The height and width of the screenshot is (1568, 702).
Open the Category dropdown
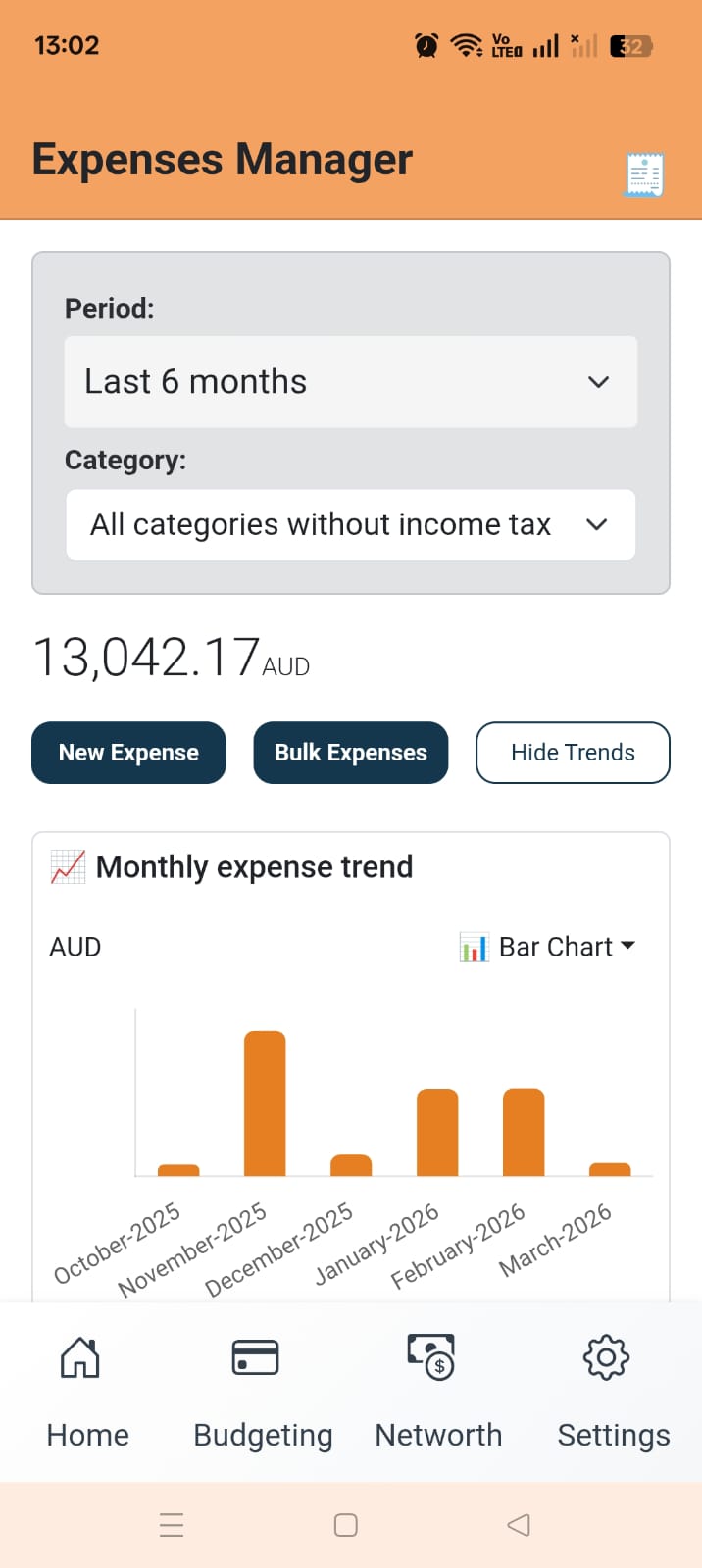point(351,525)
